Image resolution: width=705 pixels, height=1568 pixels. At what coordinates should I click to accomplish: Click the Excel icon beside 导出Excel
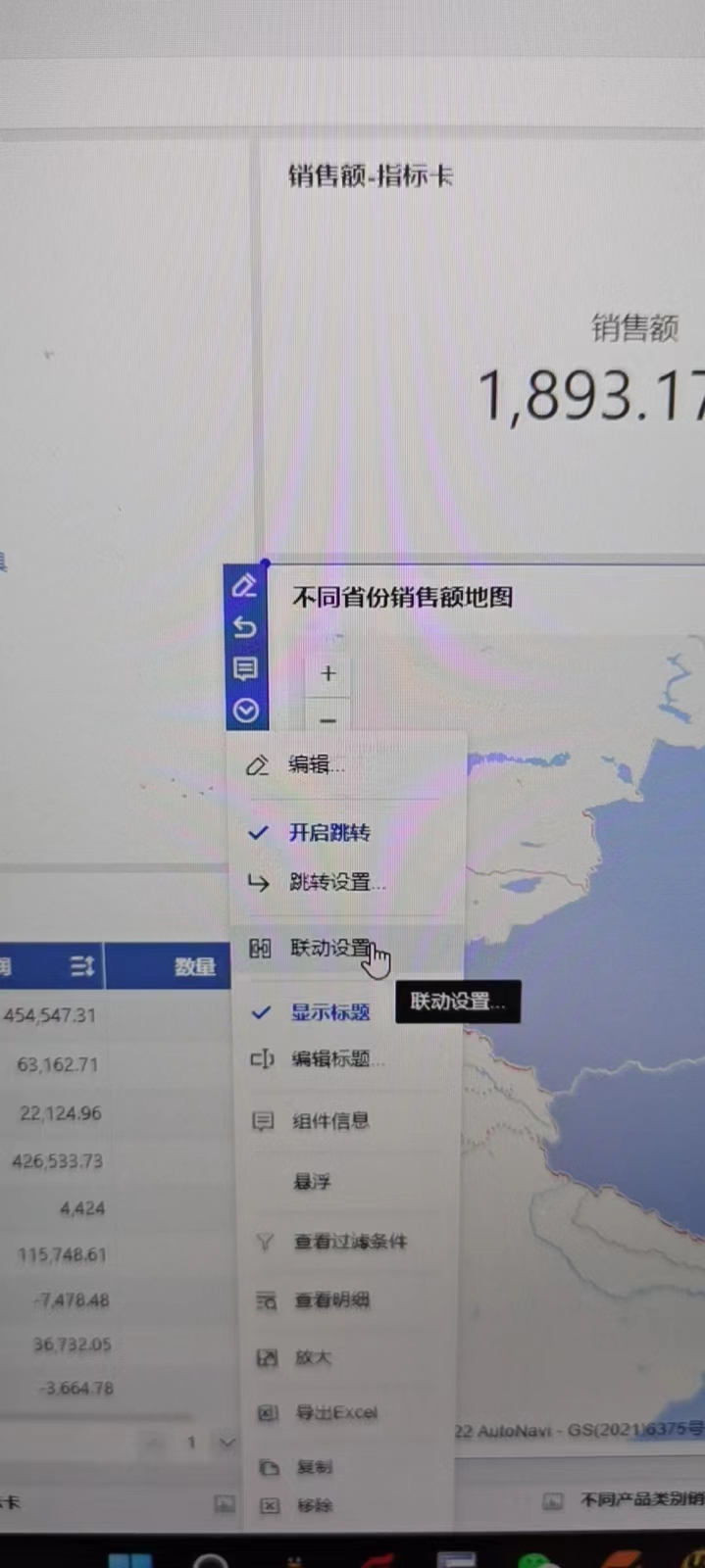[267, 1412]
